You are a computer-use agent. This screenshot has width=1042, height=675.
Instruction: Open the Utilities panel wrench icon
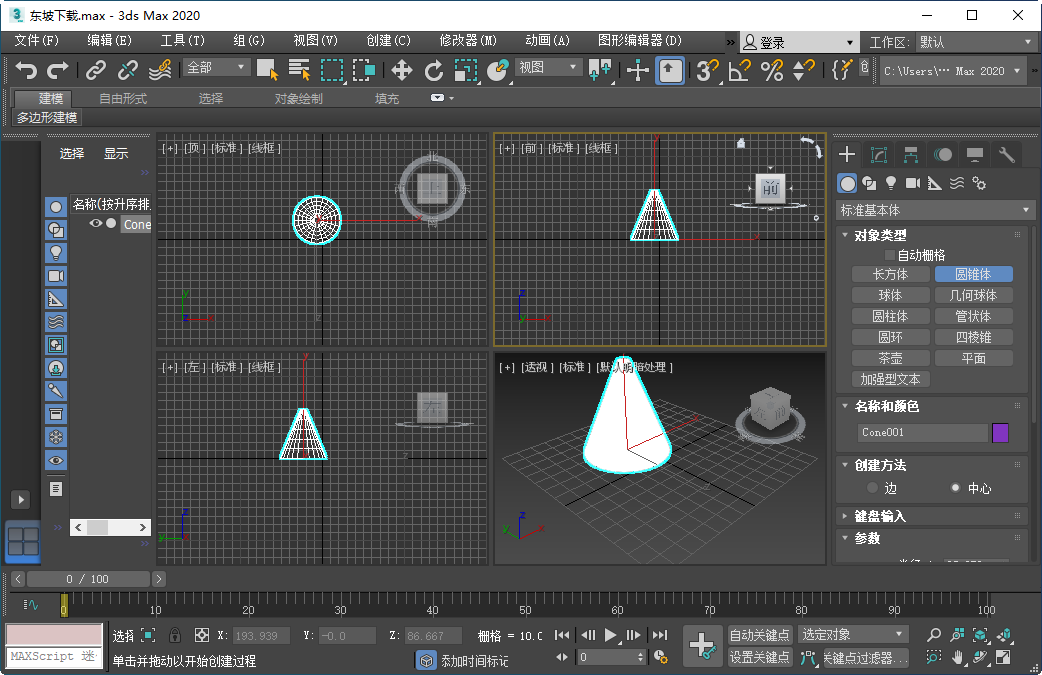pyautogui.click(x=1006, y=155)
